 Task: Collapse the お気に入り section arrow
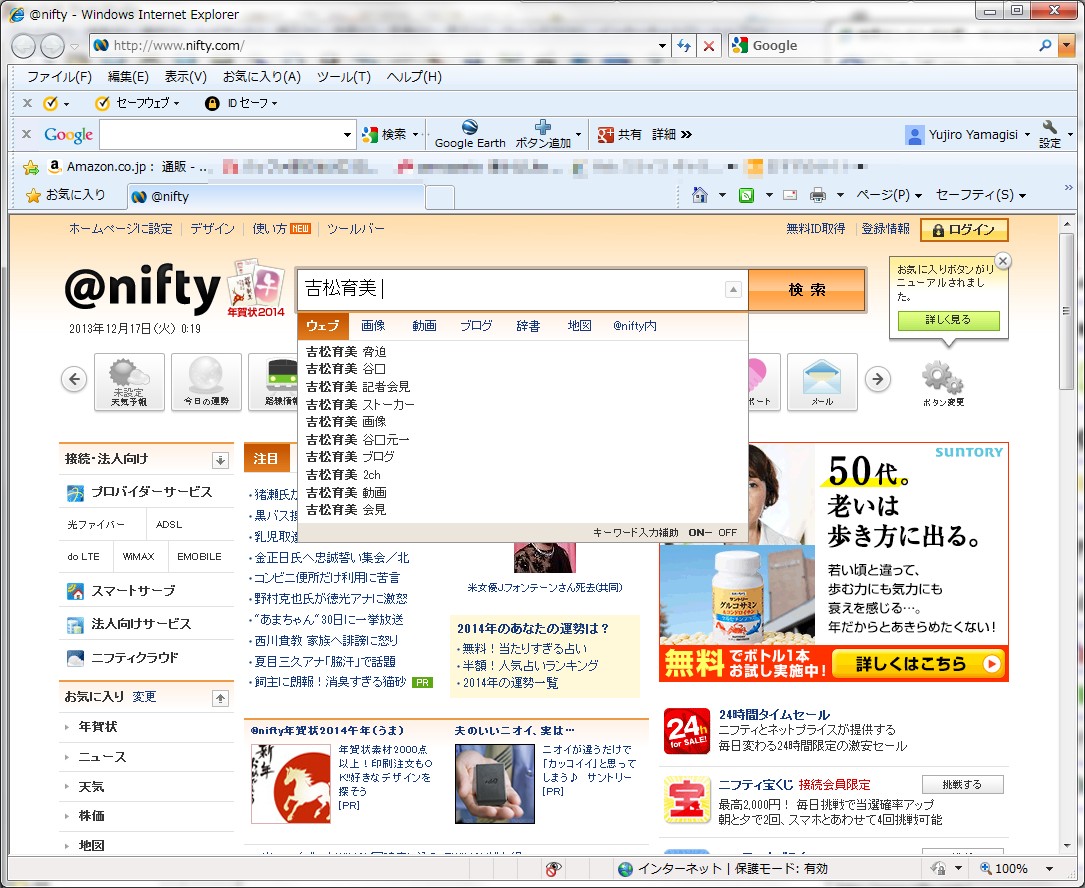[x=220, y=698]
